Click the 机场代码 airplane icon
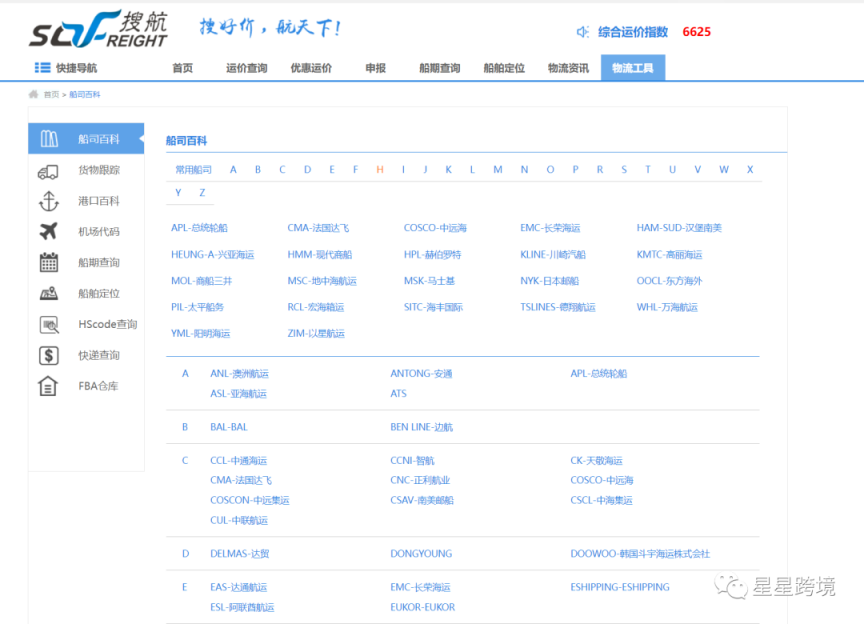The width and height of the screenshot is (864, 624). 48,231
